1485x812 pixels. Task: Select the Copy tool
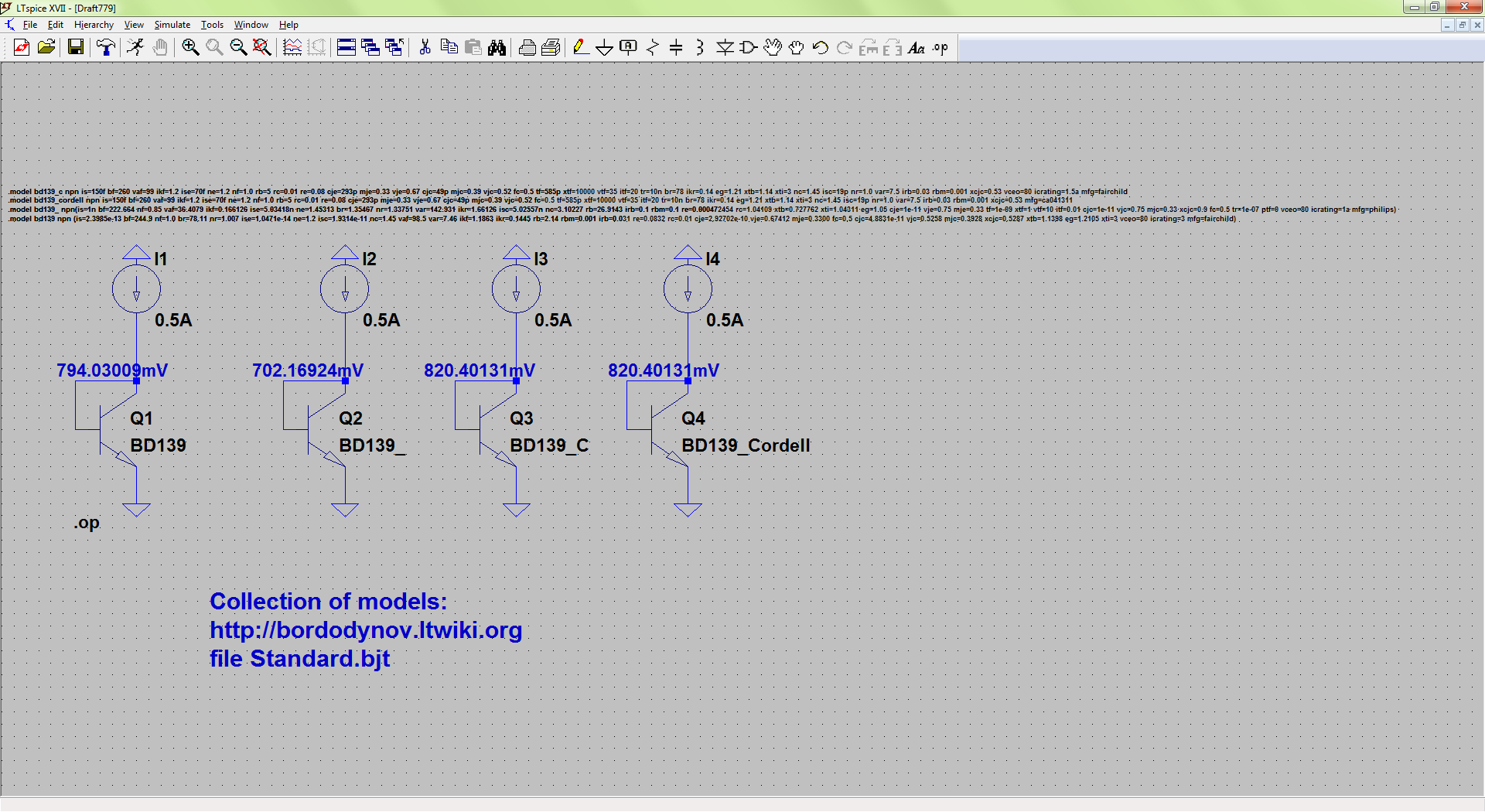click(449, 48)
